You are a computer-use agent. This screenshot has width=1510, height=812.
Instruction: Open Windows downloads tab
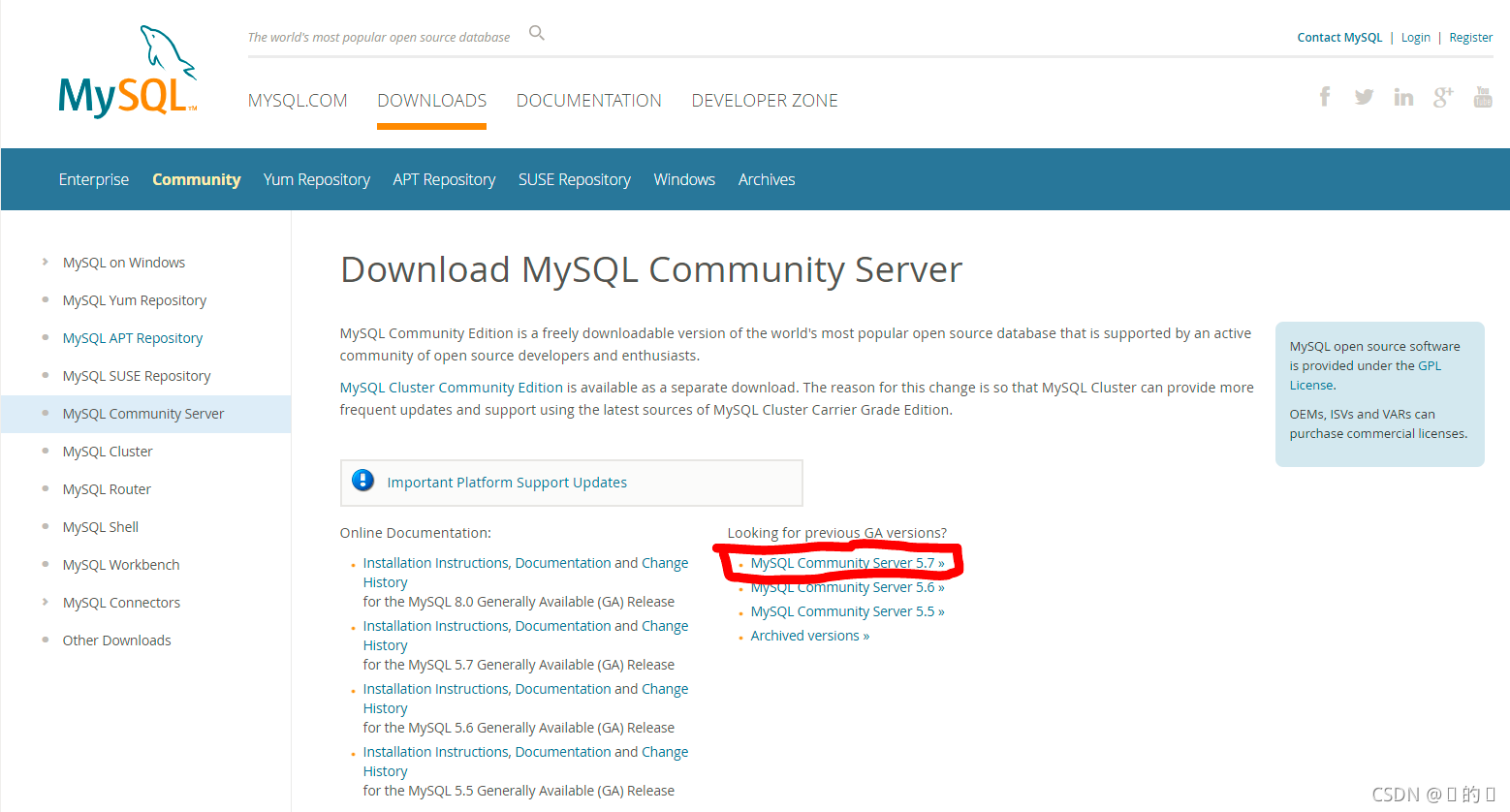[684, 179]
